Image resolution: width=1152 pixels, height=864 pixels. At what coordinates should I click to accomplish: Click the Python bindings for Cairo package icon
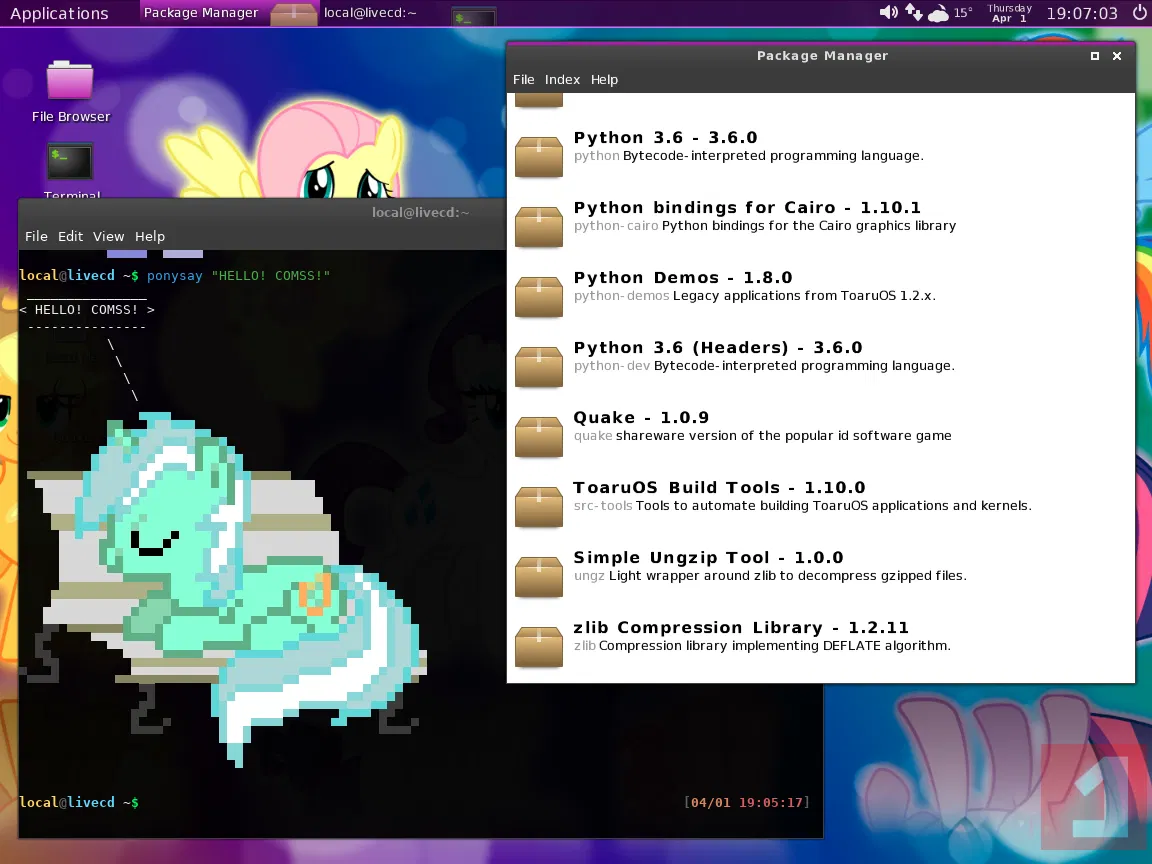[539, 226]
